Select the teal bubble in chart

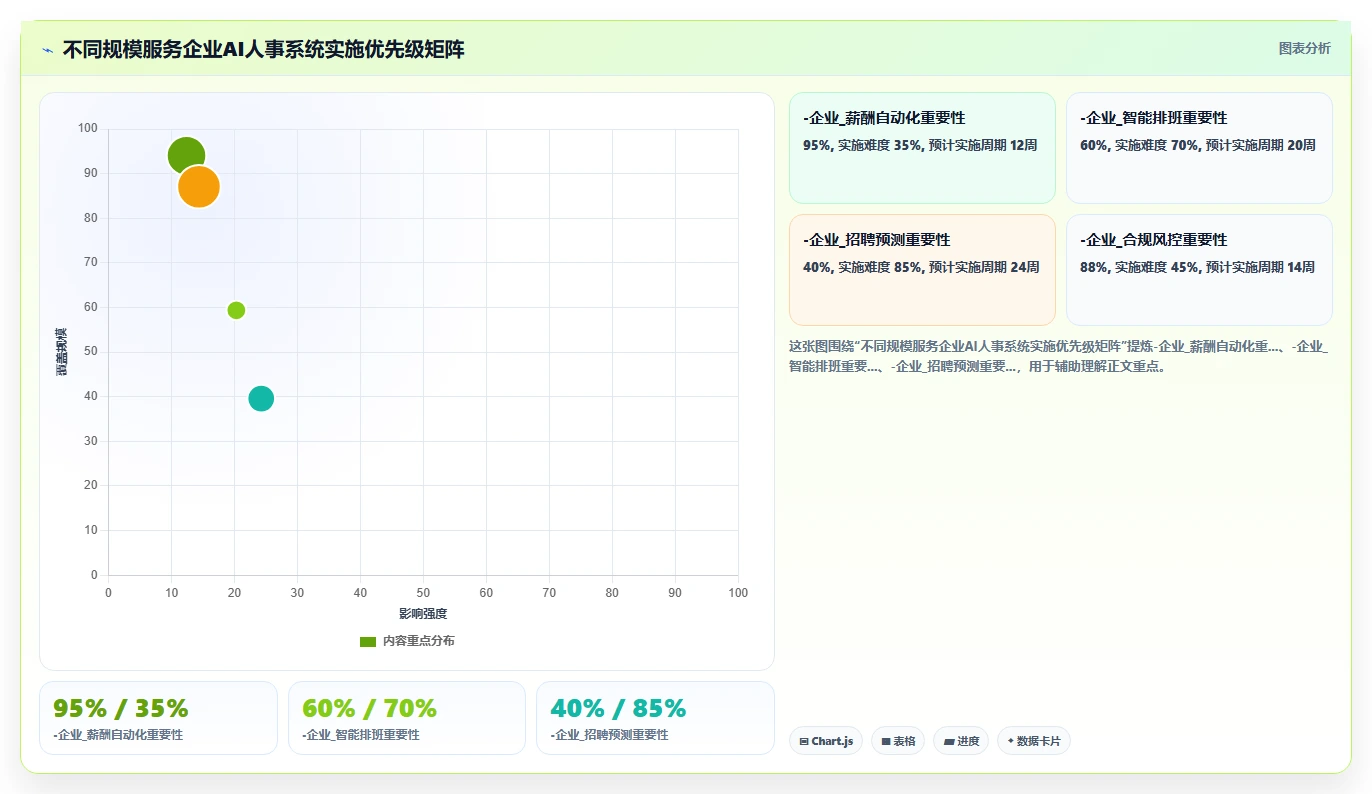pyautogui.click(x=261, y=398)
